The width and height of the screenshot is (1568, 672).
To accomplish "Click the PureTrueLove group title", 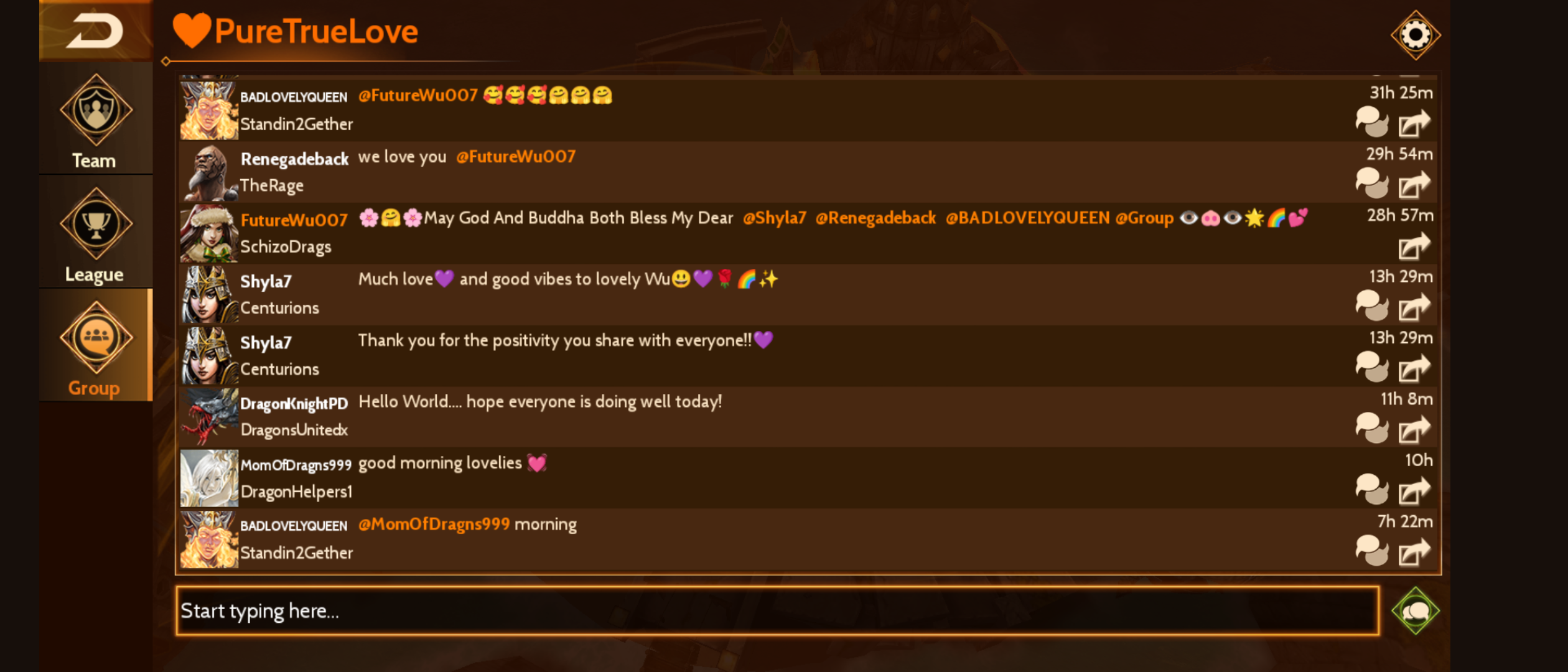I will pos(316,31).
